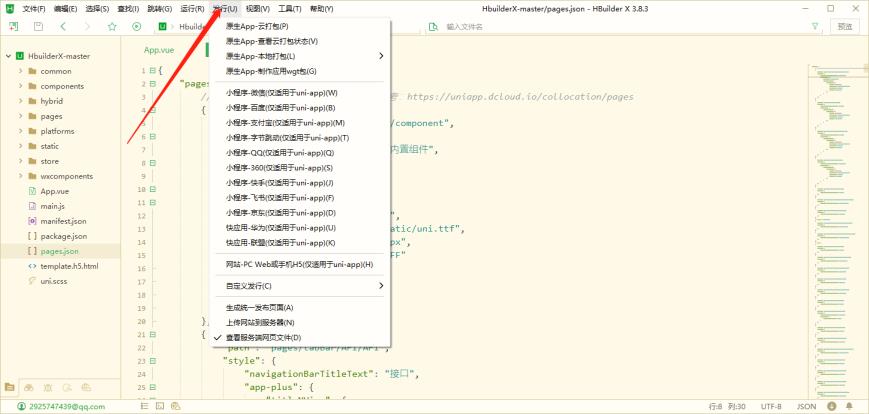869x414 pixels.
Task: Open notifications bell icon
Action: pyautogui.click(x=849, y=406)
